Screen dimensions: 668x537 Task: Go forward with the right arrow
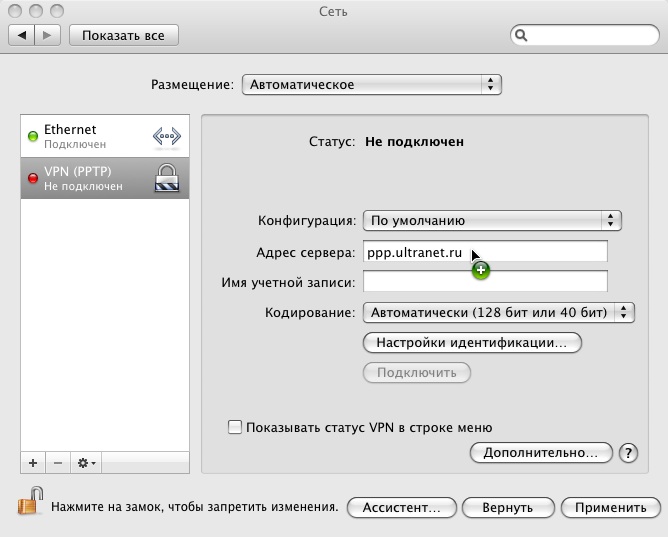(x=49, y=35)
